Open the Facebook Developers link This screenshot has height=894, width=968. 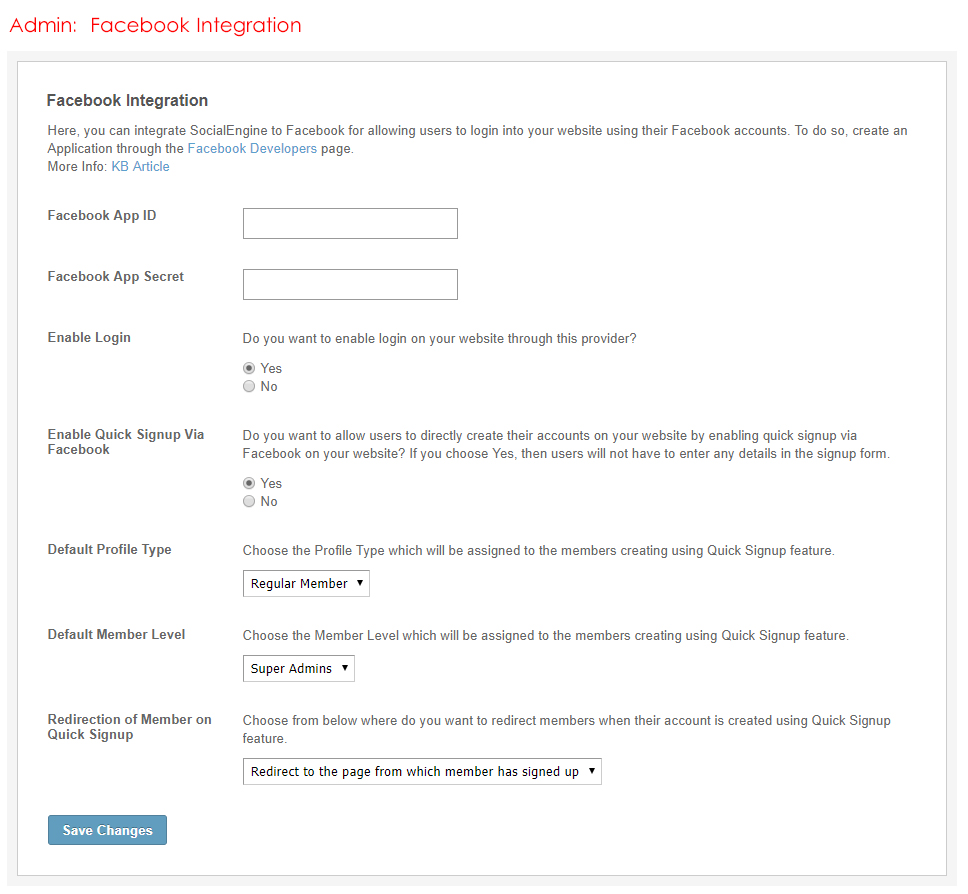pos(252,149)
